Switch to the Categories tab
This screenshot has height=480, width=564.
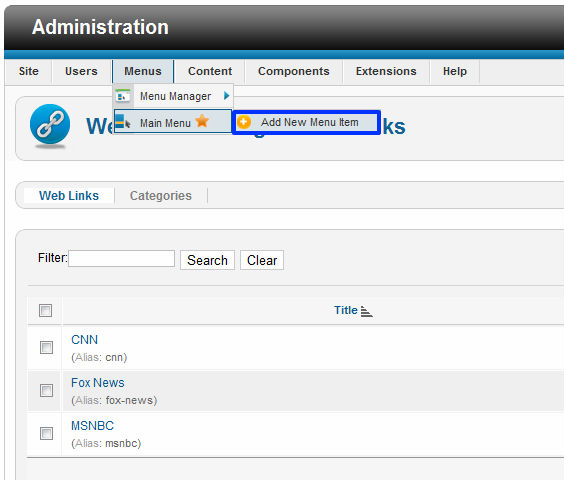161,196
